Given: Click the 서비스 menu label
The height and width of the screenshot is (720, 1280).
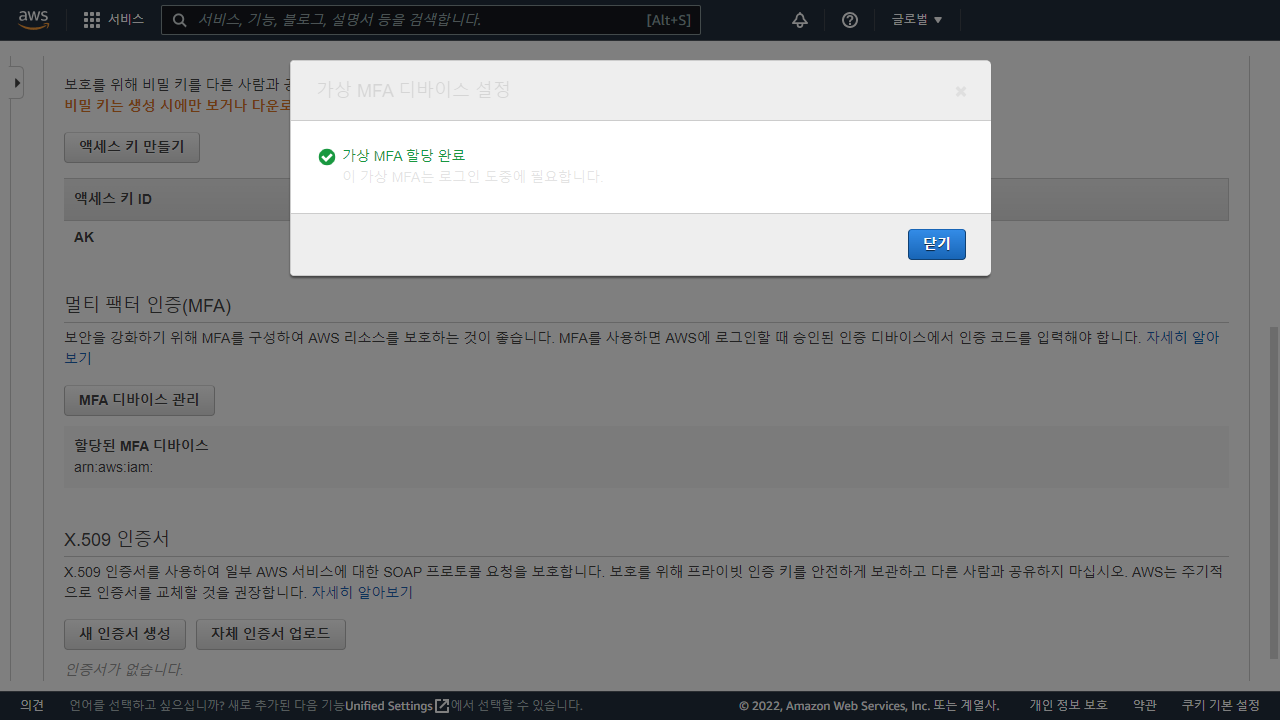Looking at the screenshot, I should pyautogui.click(x=126, y=20).
